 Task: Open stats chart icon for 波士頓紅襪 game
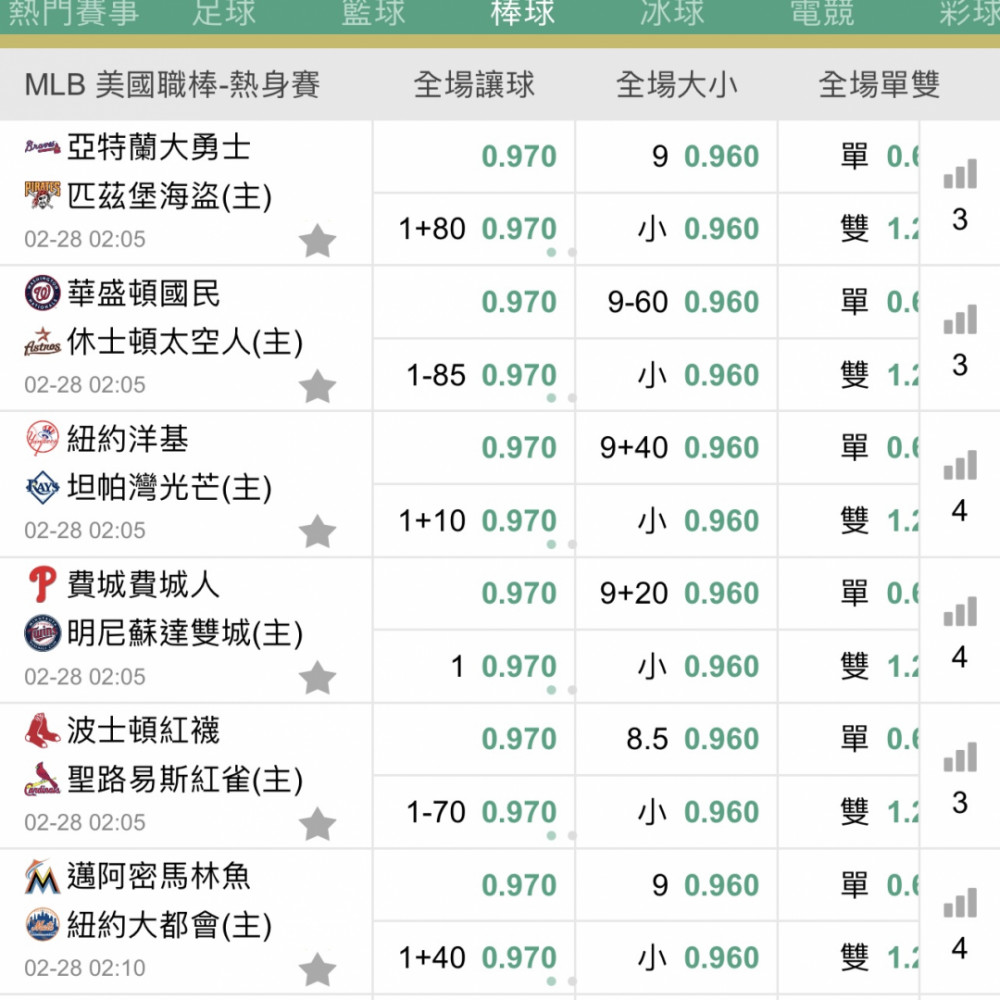tap(960, 756)
